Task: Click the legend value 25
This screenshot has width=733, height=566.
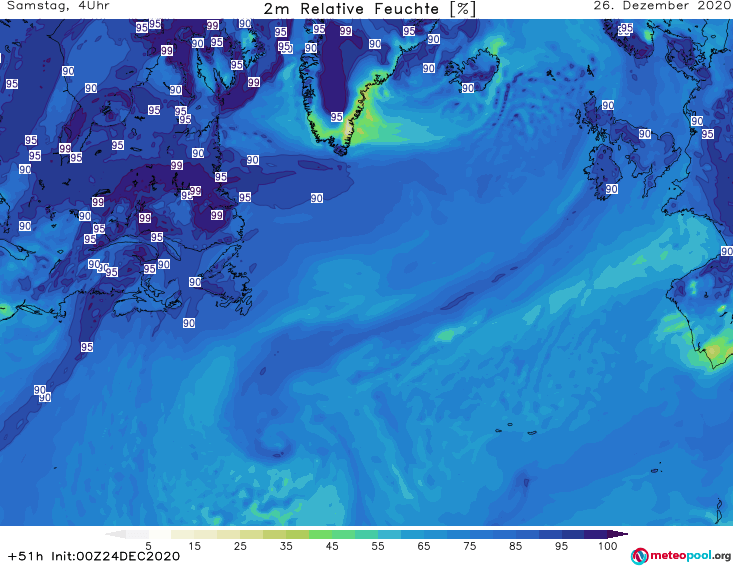Action: (240, 546)
